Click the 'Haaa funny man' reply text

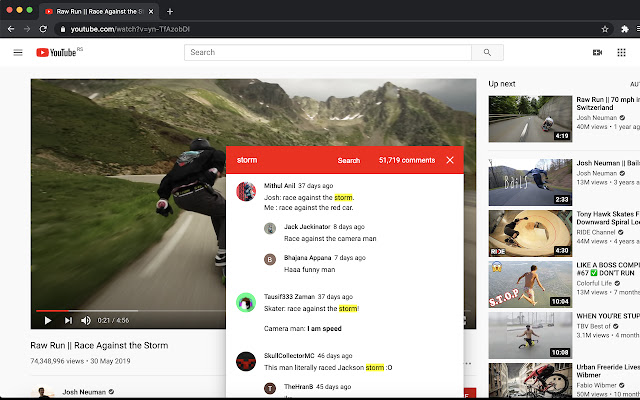point(309,269)
